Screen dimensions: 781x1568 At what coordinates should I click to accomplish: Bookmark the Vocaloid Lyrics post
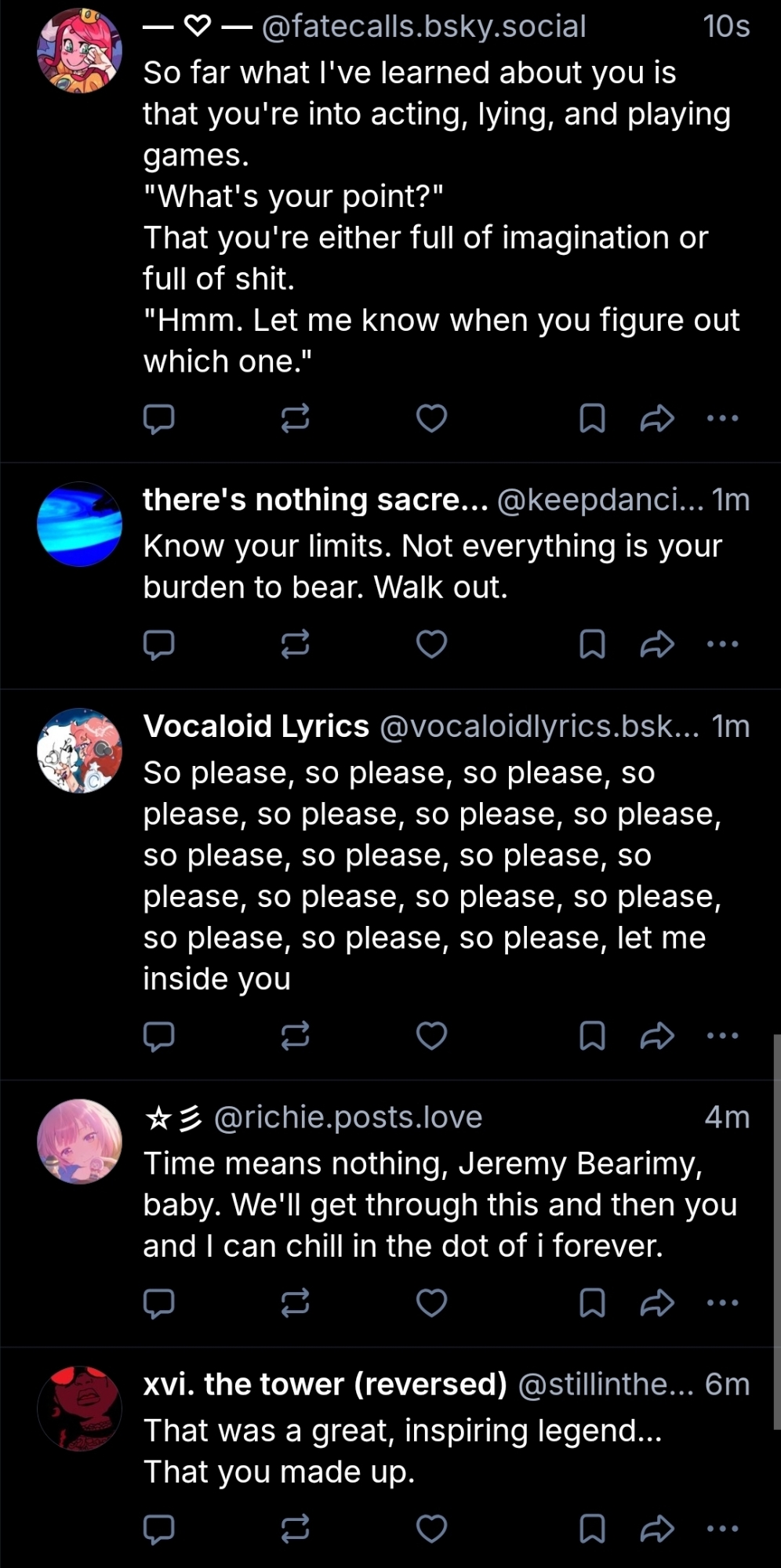tap(592, 1036)
